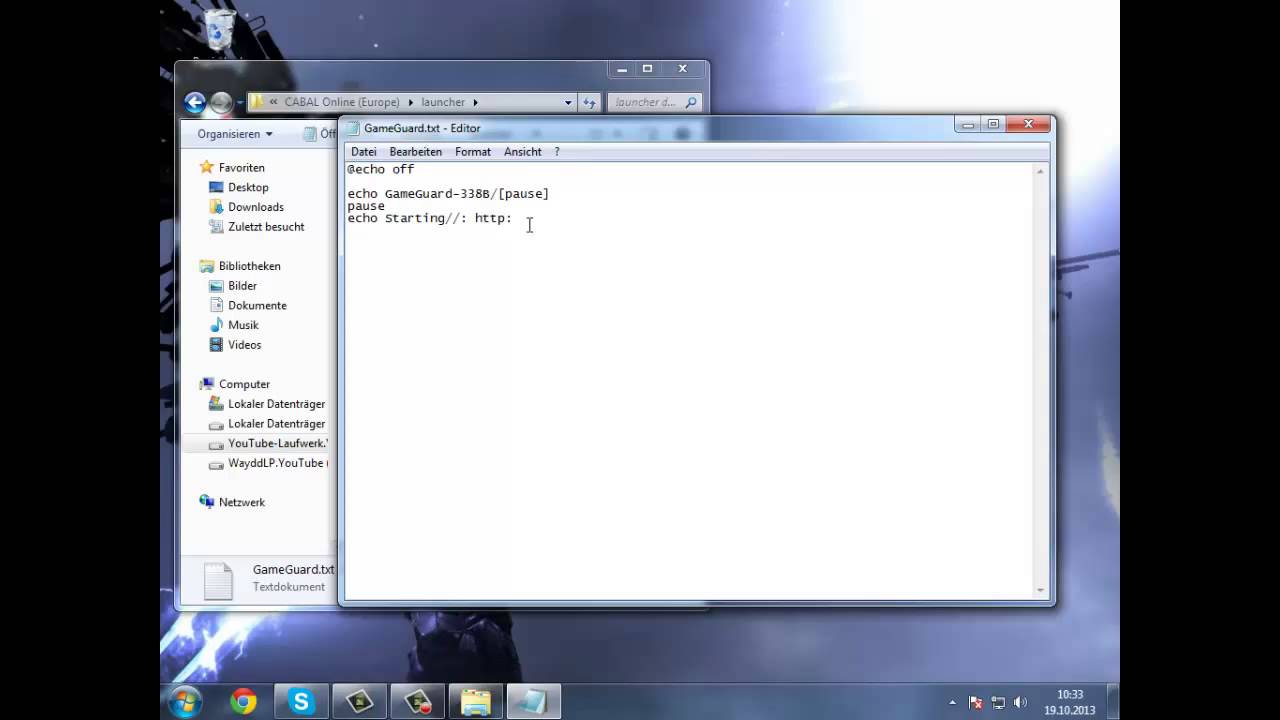Viewport: 1280px width, 720px height.
Task: Click the search magnifier icon in Explorer
Action: (692, 102)
